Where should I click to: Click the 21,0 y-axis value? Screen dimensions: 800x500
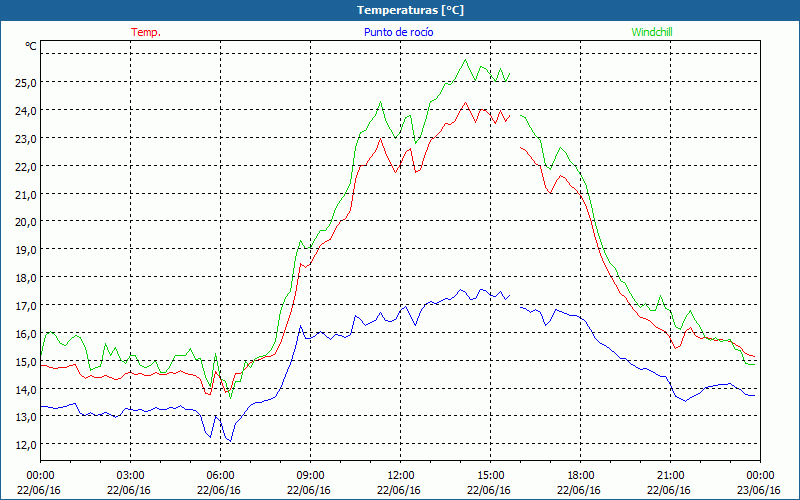[x=26, y=194]
